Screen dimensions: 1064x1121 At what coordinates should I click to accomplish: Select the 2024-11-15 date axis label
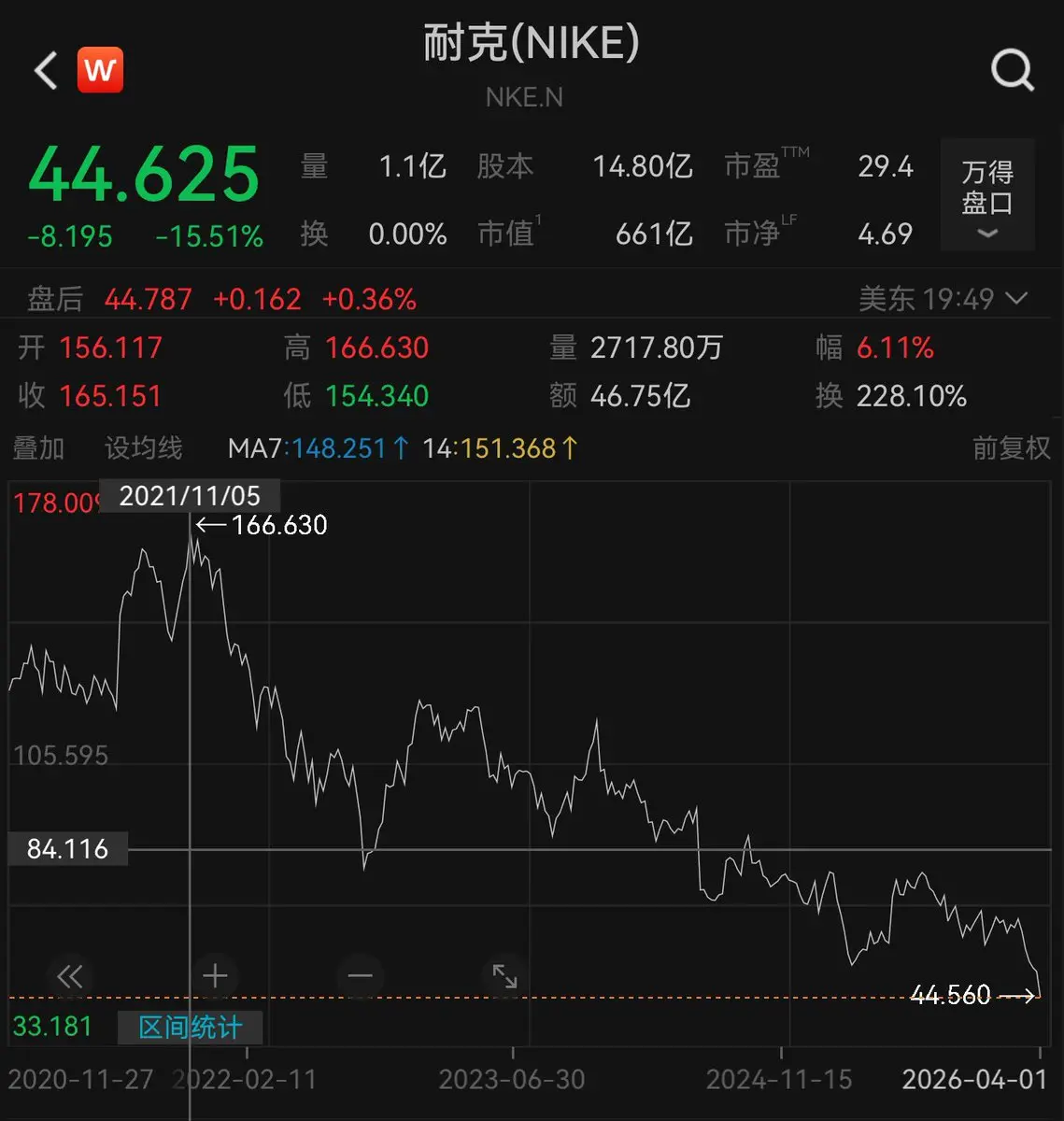click(x=779, y=1080)
